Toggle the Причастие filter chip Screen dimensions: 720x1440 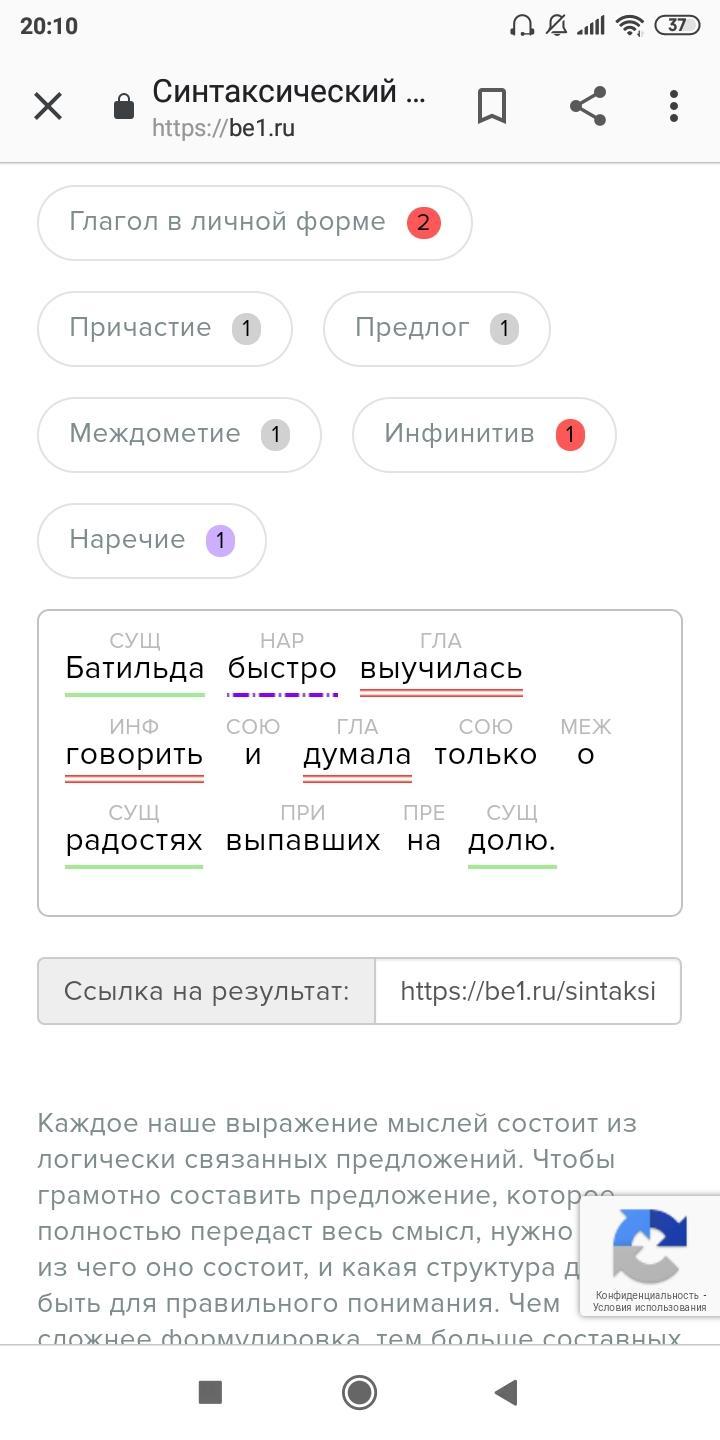click(165, 328)
